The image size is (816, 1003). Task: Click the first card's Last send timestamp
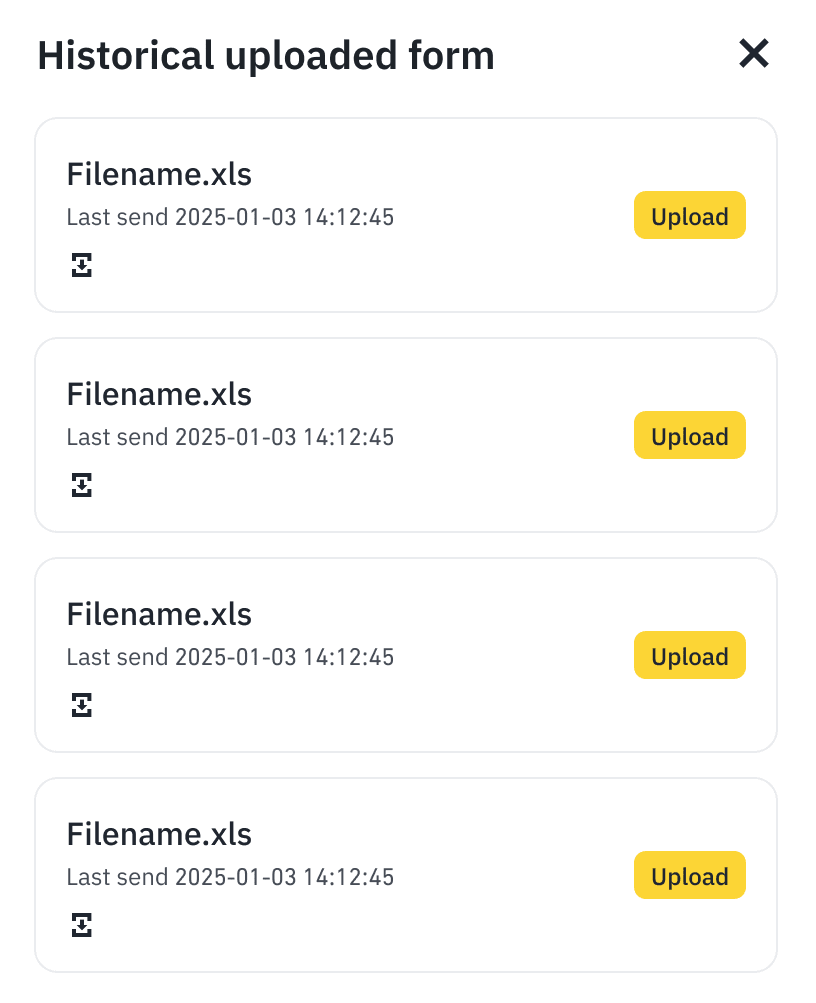(x=230, y=217)
